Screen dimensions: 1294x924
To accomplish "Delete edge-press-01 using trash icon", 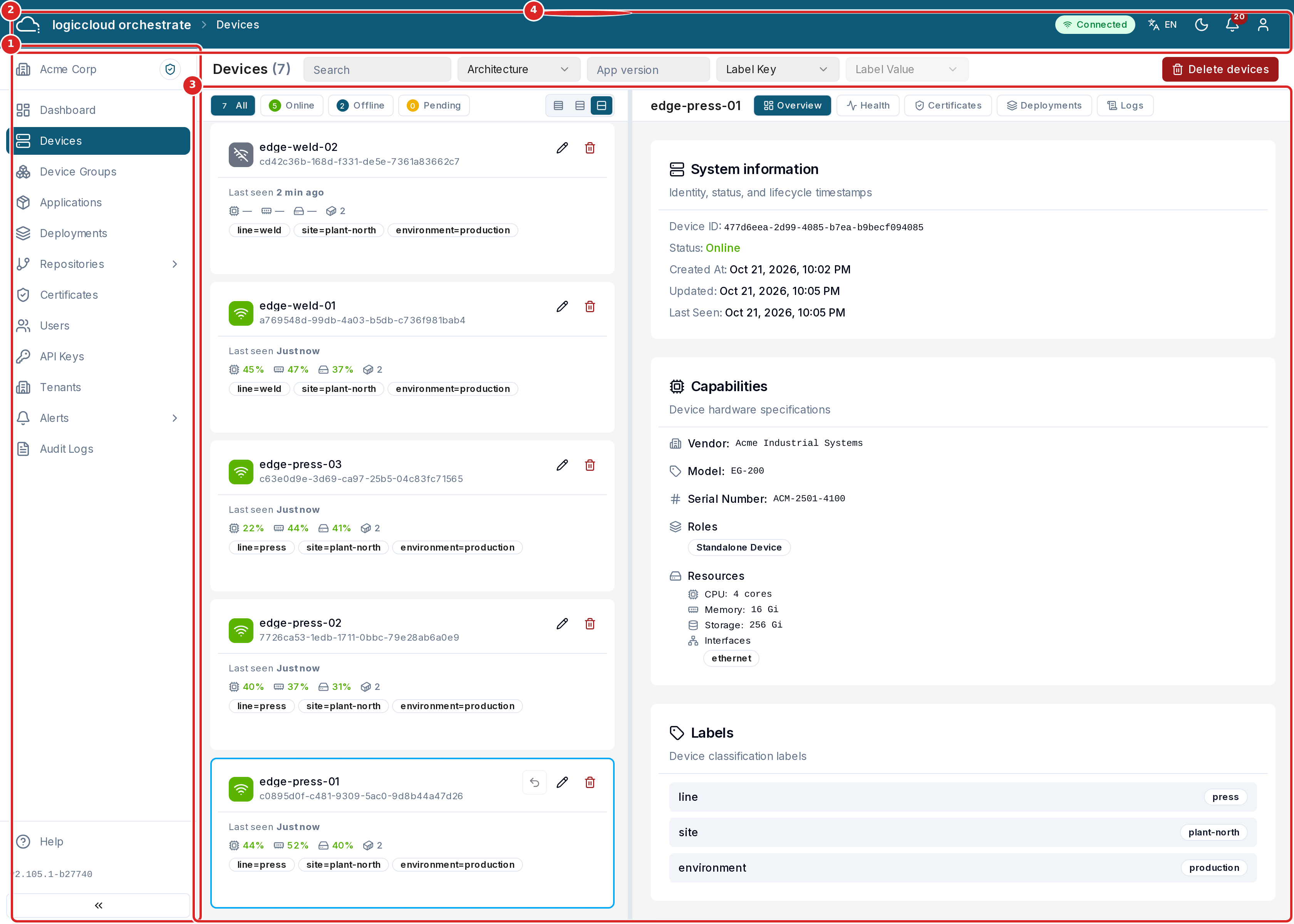I will pyautogui.click(x=590, y=783).
